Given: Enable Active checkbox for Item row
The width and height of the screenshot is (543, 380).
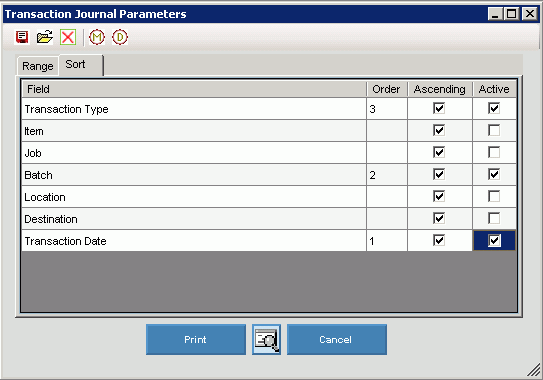Looking at the screenshot, I should coord(494,131).
